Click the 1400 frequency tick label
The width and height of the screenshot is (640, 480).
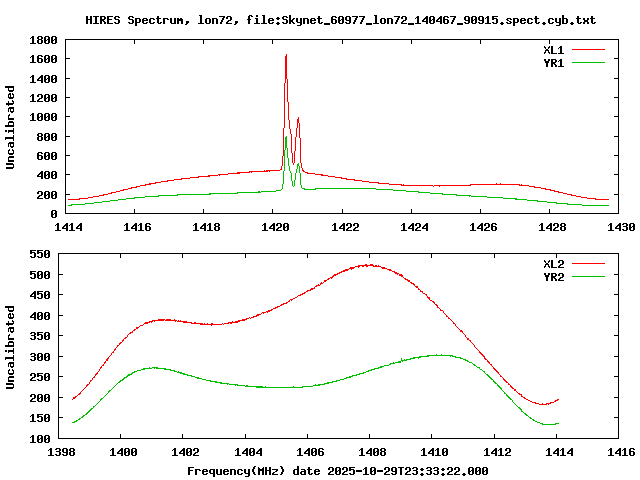tap(123, 452)
